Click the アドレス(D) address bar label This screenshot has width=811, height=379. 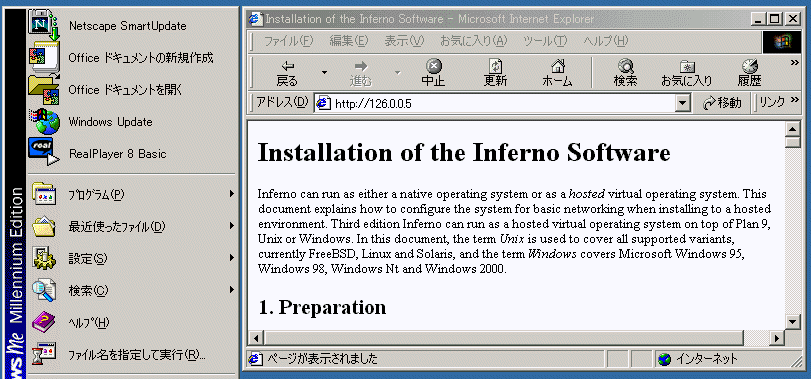pyautogui.click(x=282, y=102)
